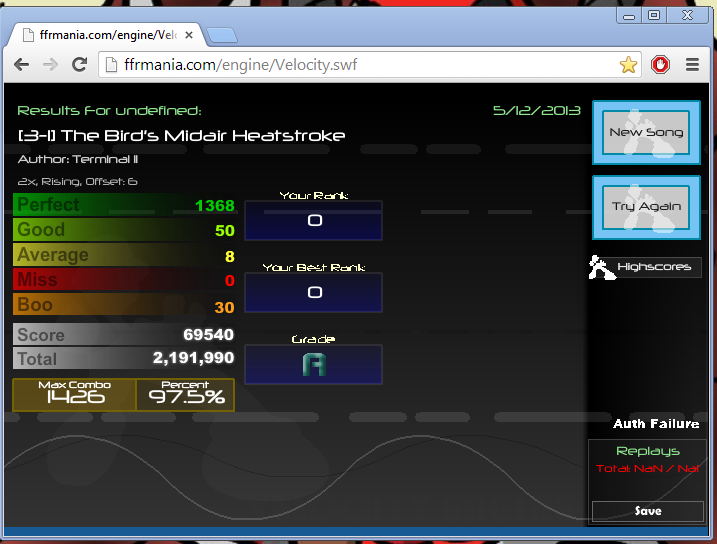Reload the page with the refresh icon
This screenshot has width=717, height=544.
(80, 64)
